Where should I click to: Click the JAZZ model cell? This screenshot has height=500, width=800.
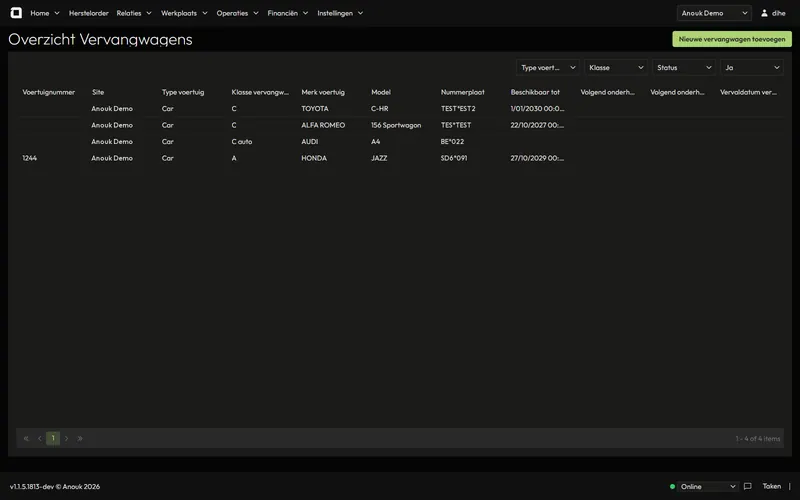coord(379,158)
